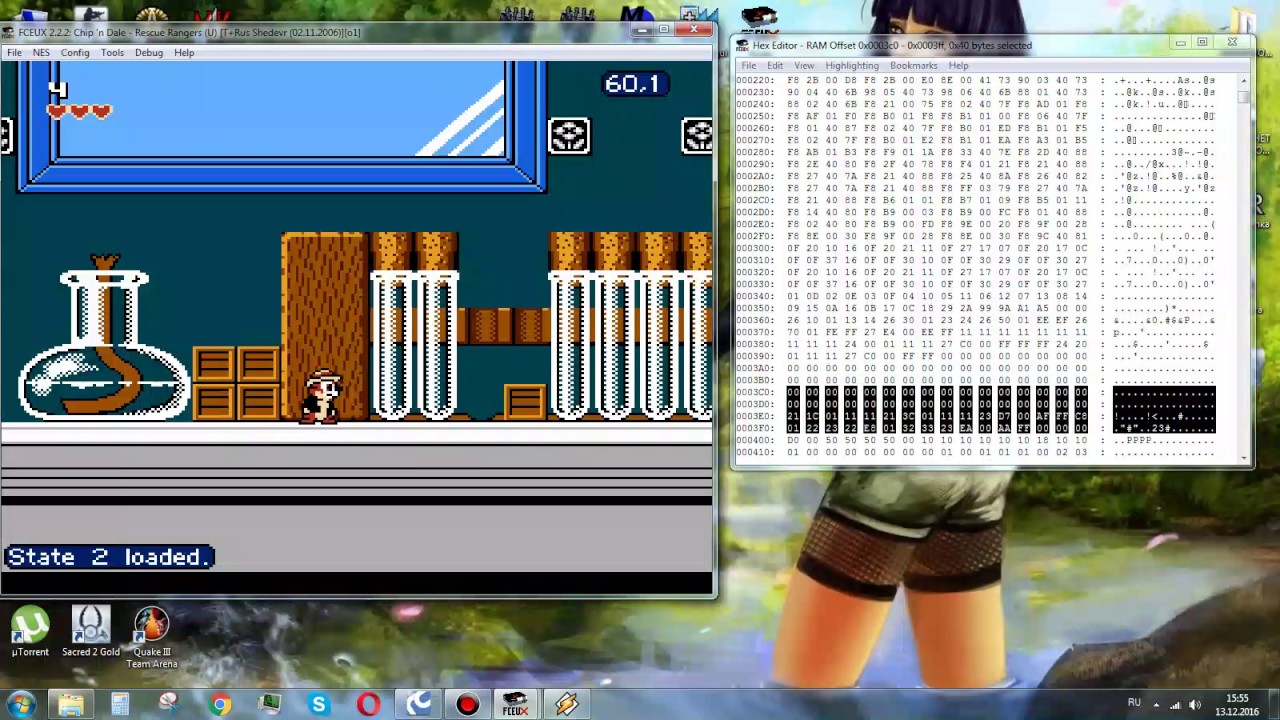Click the 60.1 frame rate counter in FCEUX
The width and height of the screenshot is (1280, 720).
tap(633, 84)
